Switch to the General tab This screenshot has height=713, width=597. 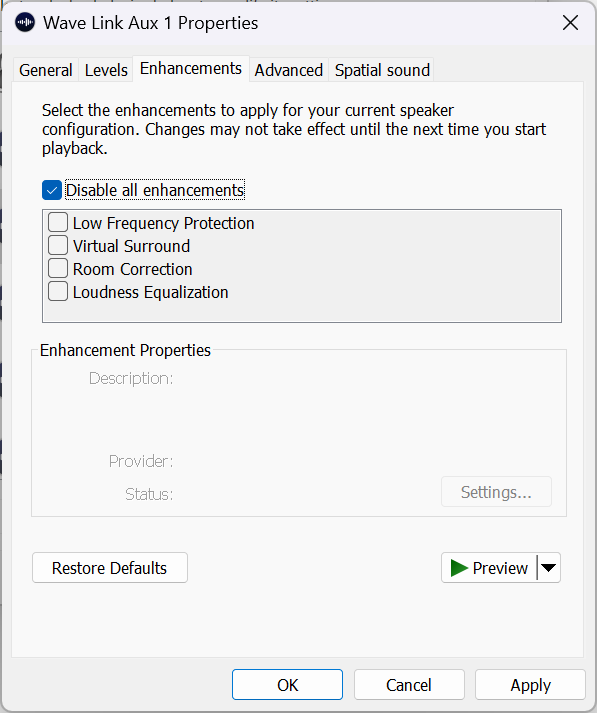pyautogui.click(x=45, y=70)
